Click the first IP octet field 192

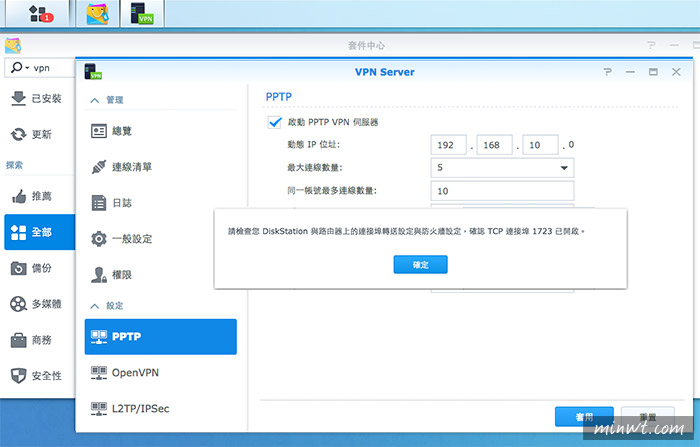point(449,145)
